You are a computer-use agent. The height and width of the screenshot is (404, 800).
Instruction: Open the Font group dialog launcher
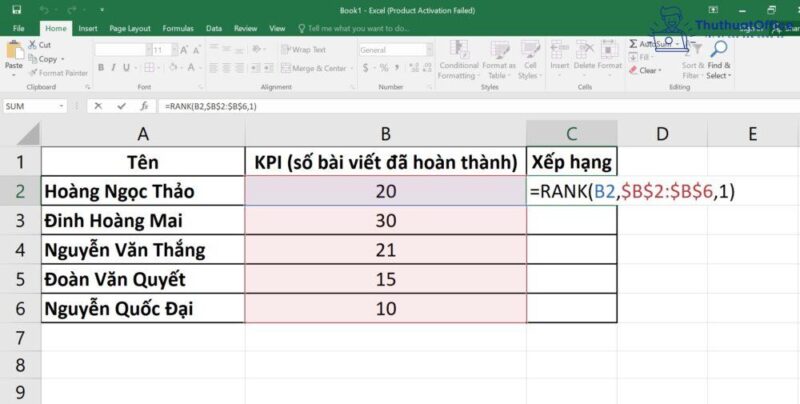click(201, 87)
